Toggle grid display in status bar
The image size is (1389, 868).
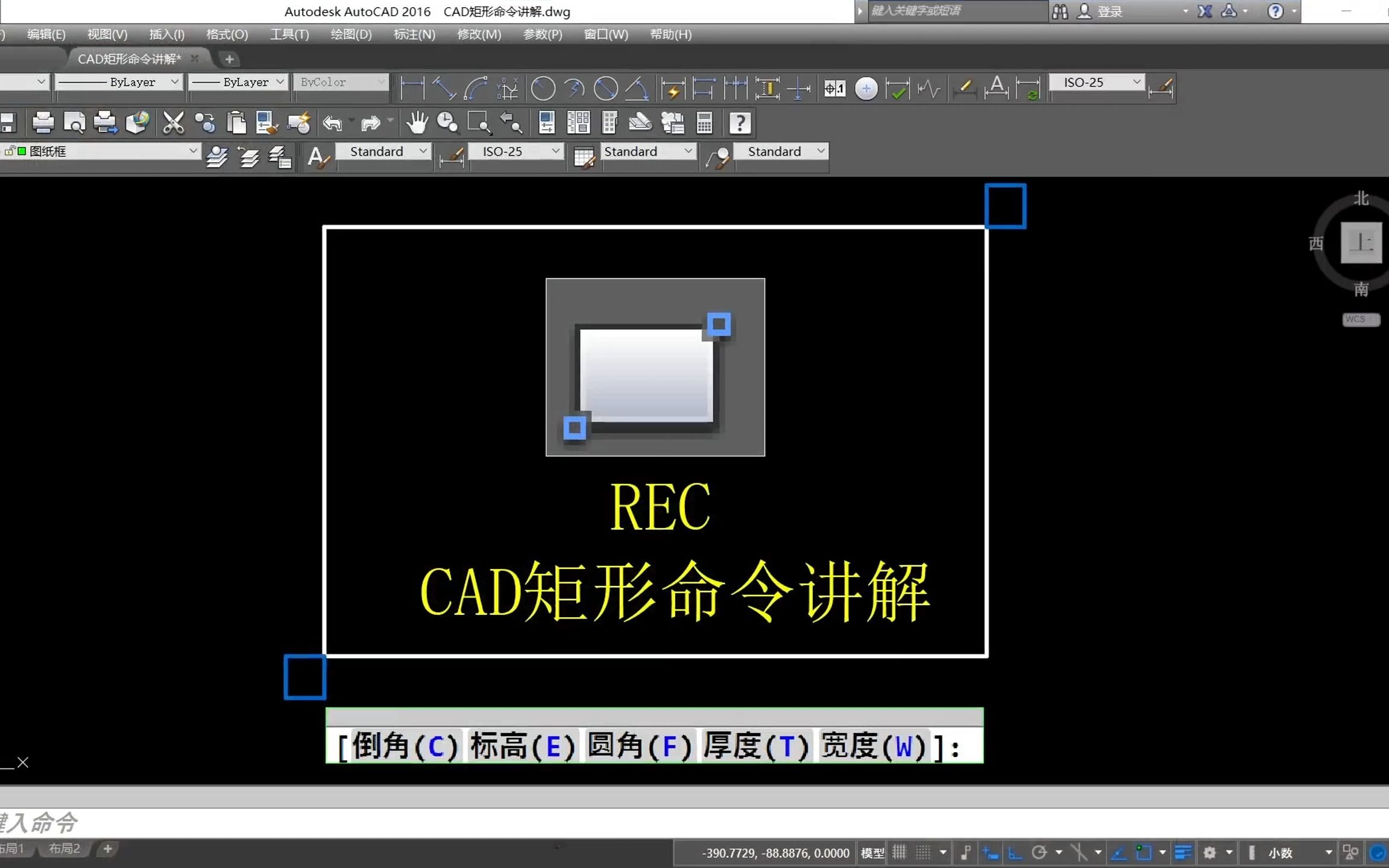pos(898,853)
